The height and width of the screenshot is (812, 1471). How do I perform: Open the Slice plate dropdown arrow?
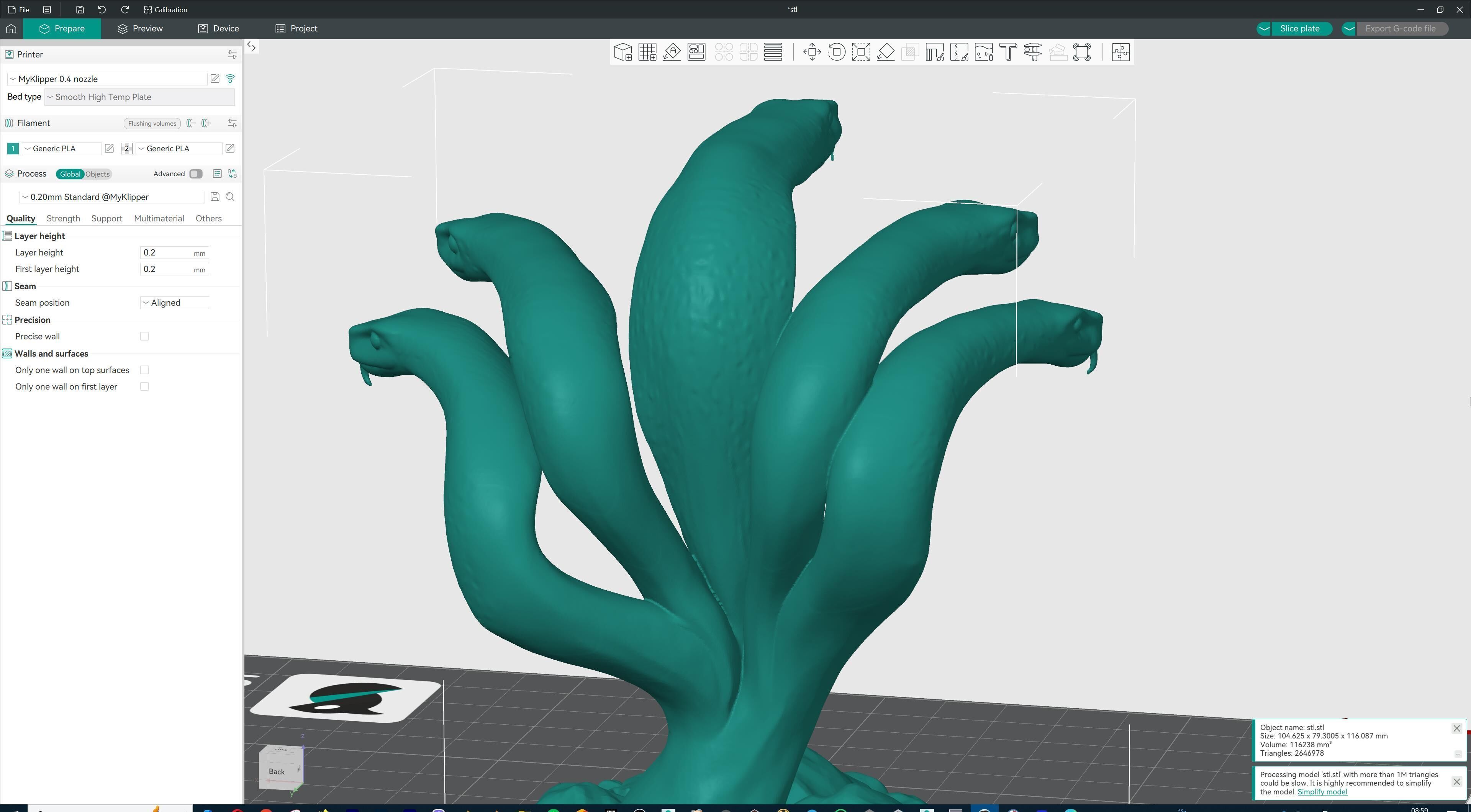tap(1264, 29)
